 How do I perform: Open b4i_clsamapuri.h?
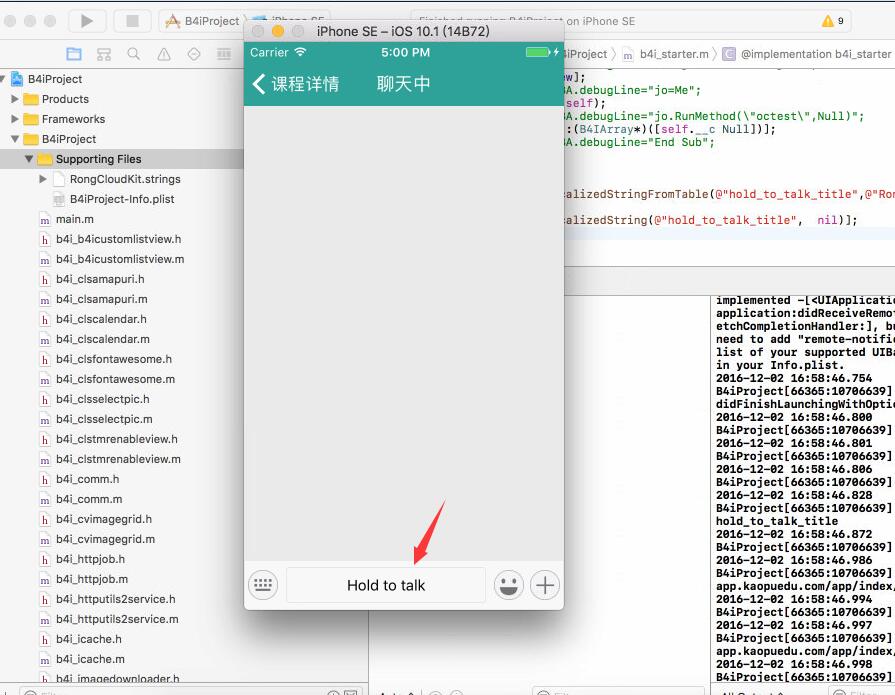tap(100, 279)
